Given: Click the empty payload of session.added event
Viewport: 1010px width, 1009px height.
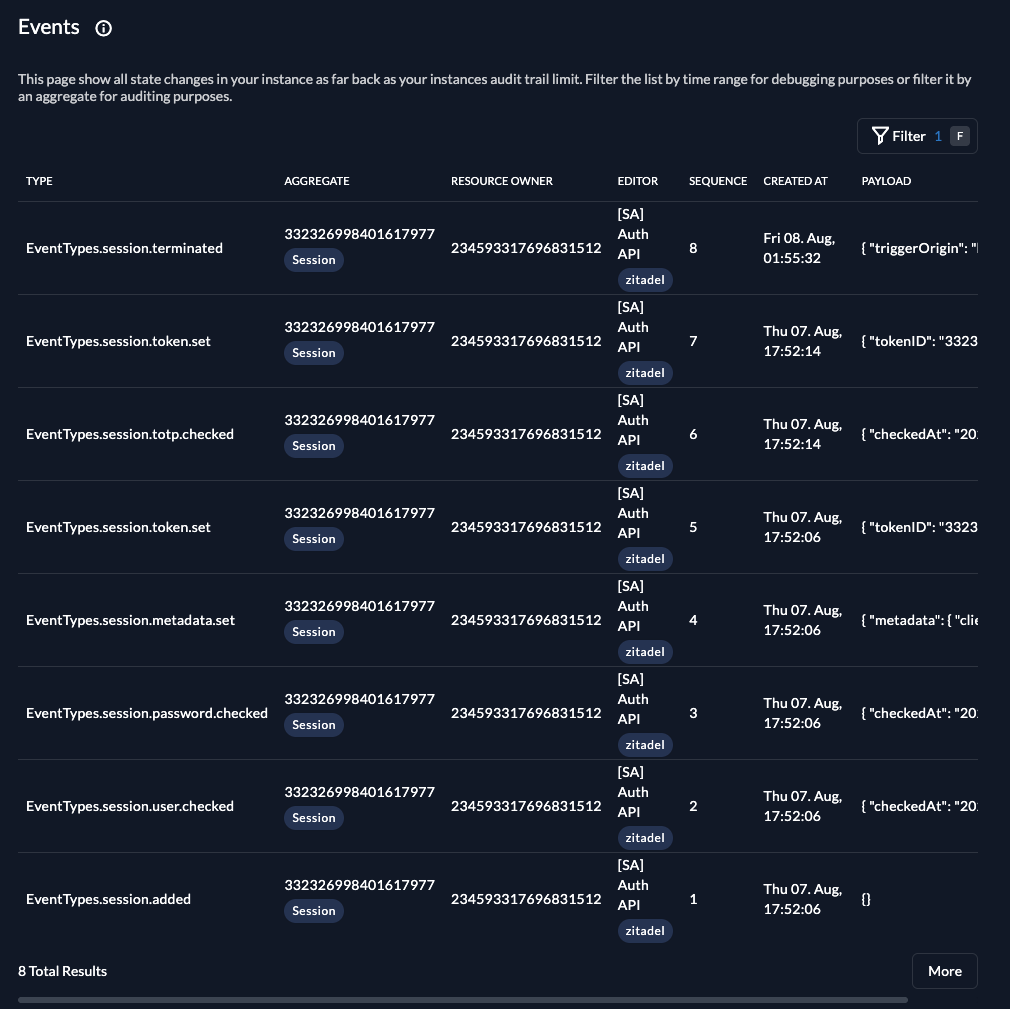Looking at the screenshot, I should coord(866,899).
